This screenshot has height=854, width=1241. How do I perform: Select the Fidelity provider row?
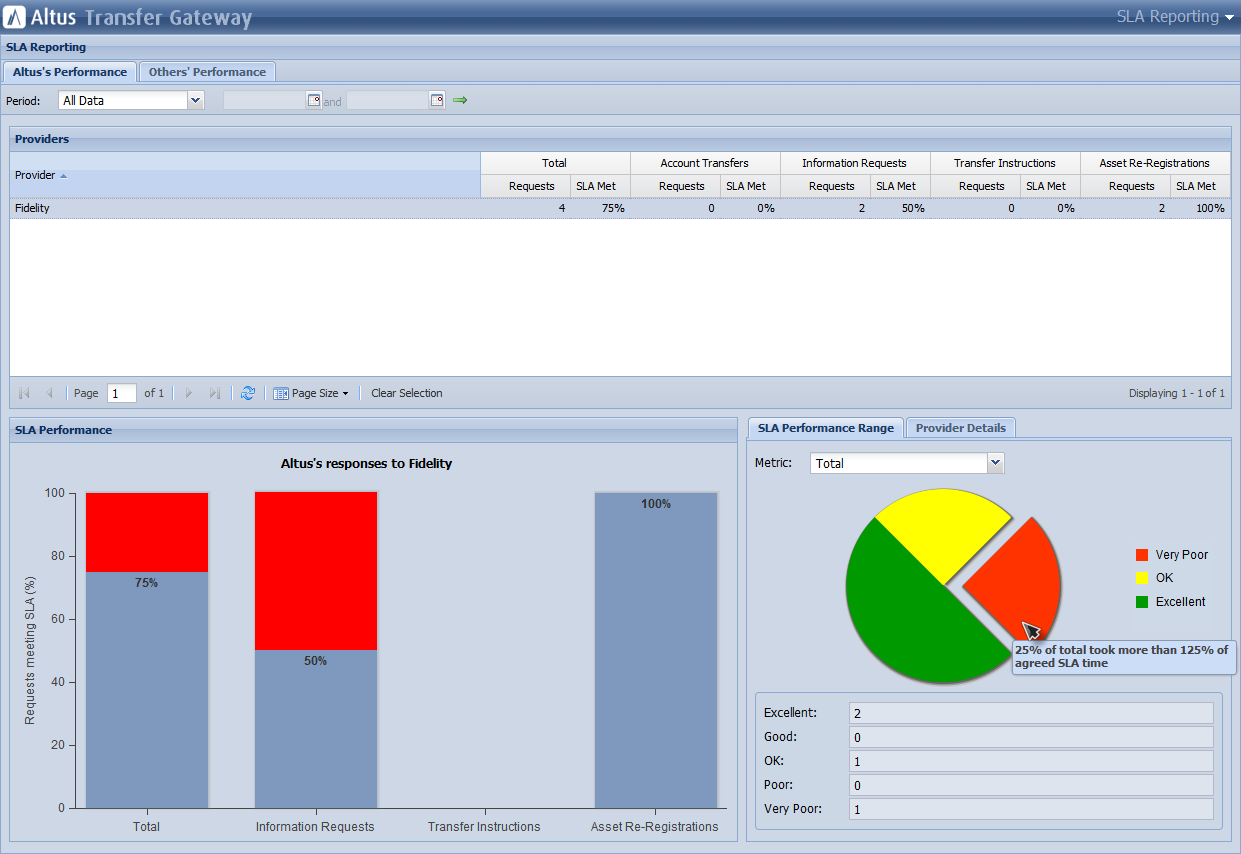620,208
